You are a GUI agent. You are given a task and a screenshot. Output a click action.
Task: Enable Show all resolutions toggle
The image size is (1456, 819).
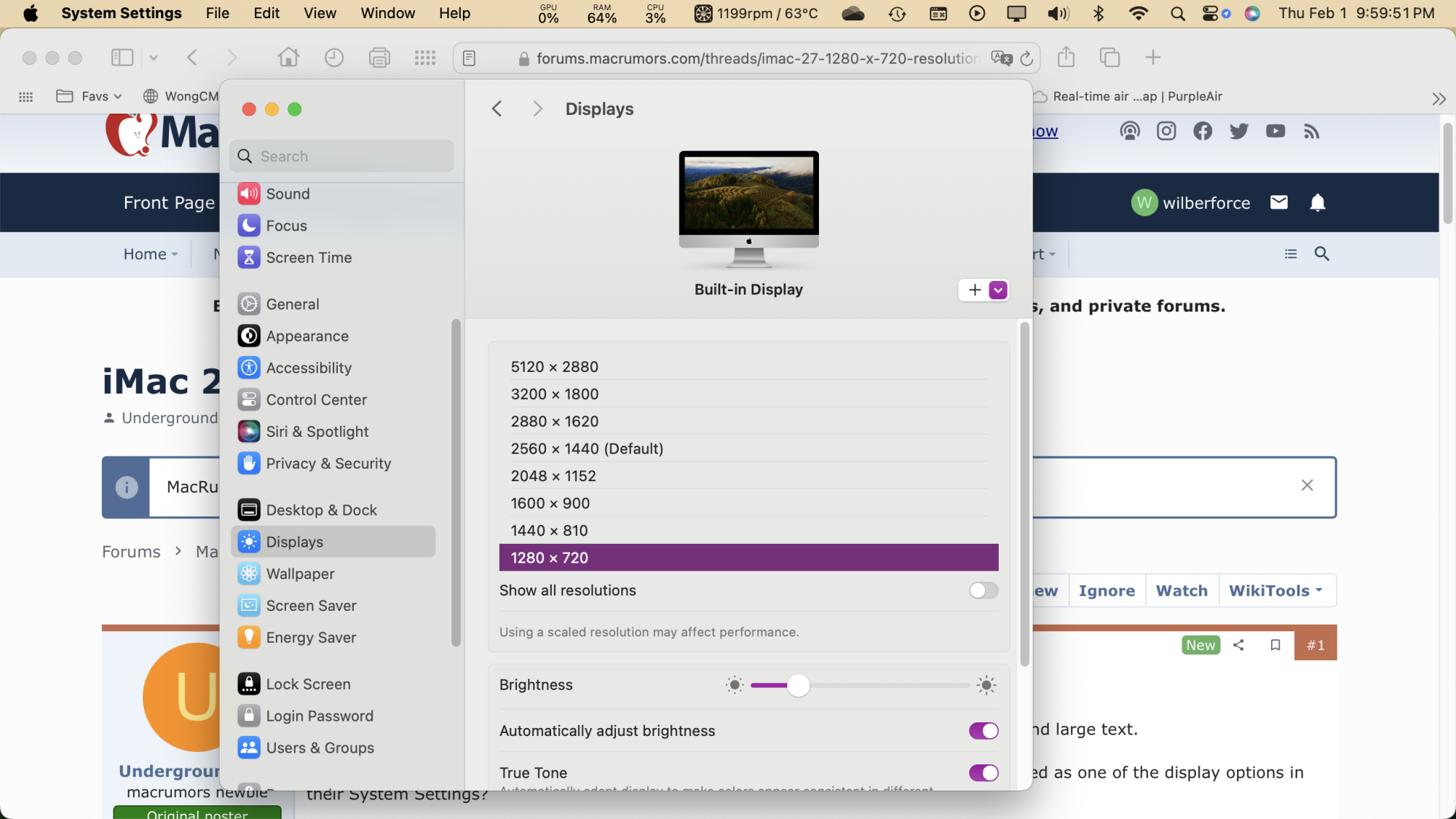point(983,590)
